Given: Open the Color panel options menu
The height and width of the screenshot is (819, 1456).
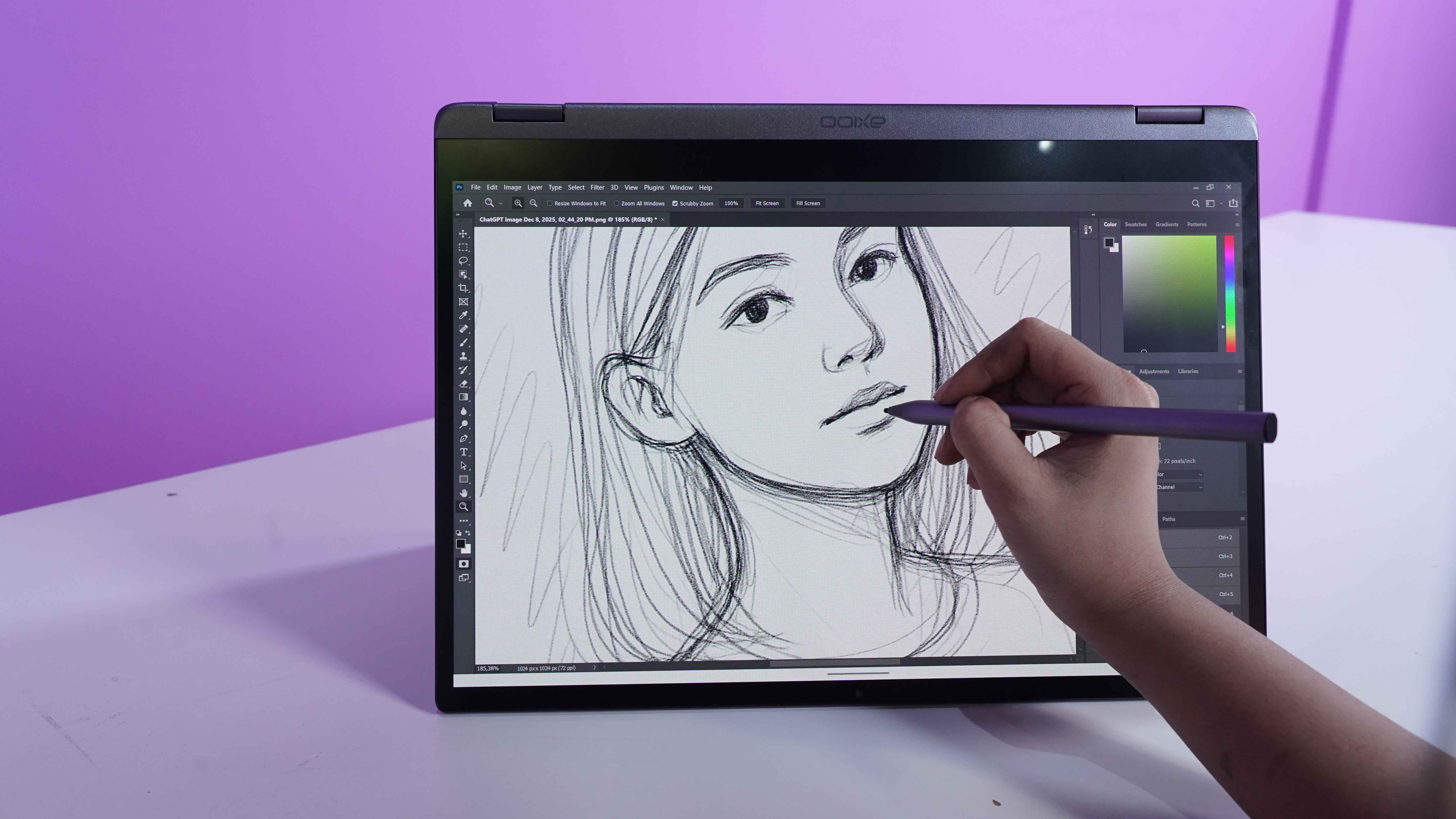Looking at the screenshot, I should point(1237,225).
